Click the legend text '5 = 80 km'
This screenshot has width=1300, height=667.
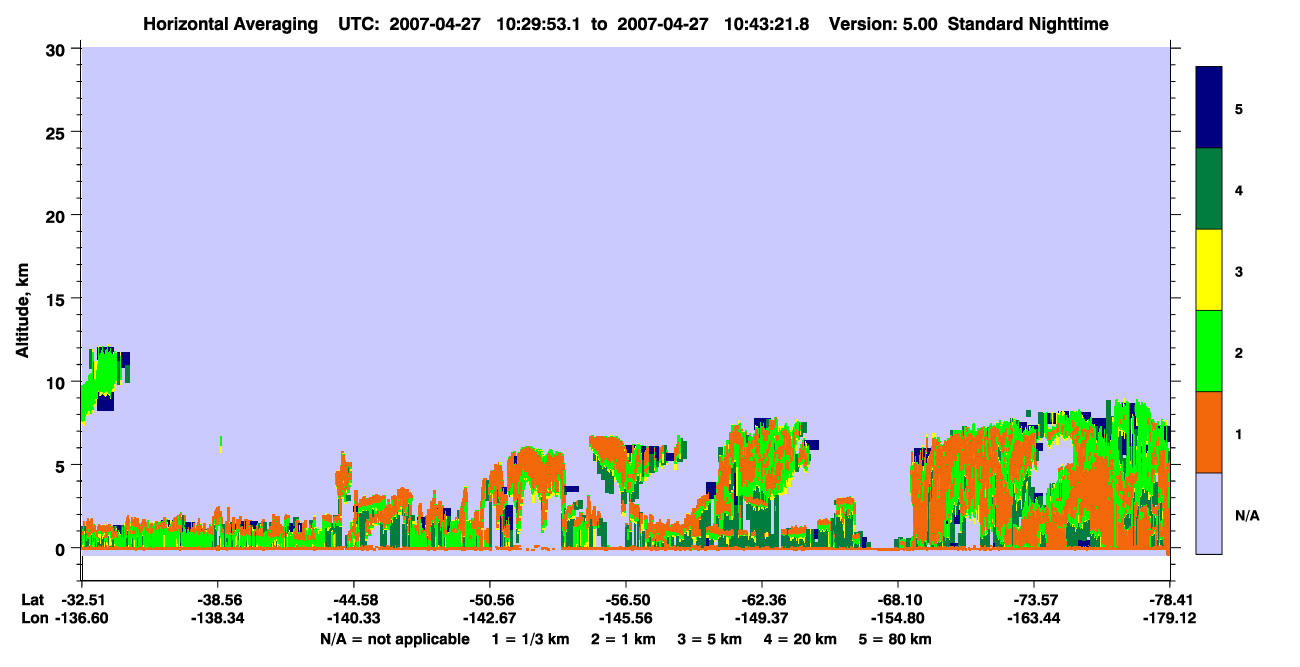[x=894, y=639]
